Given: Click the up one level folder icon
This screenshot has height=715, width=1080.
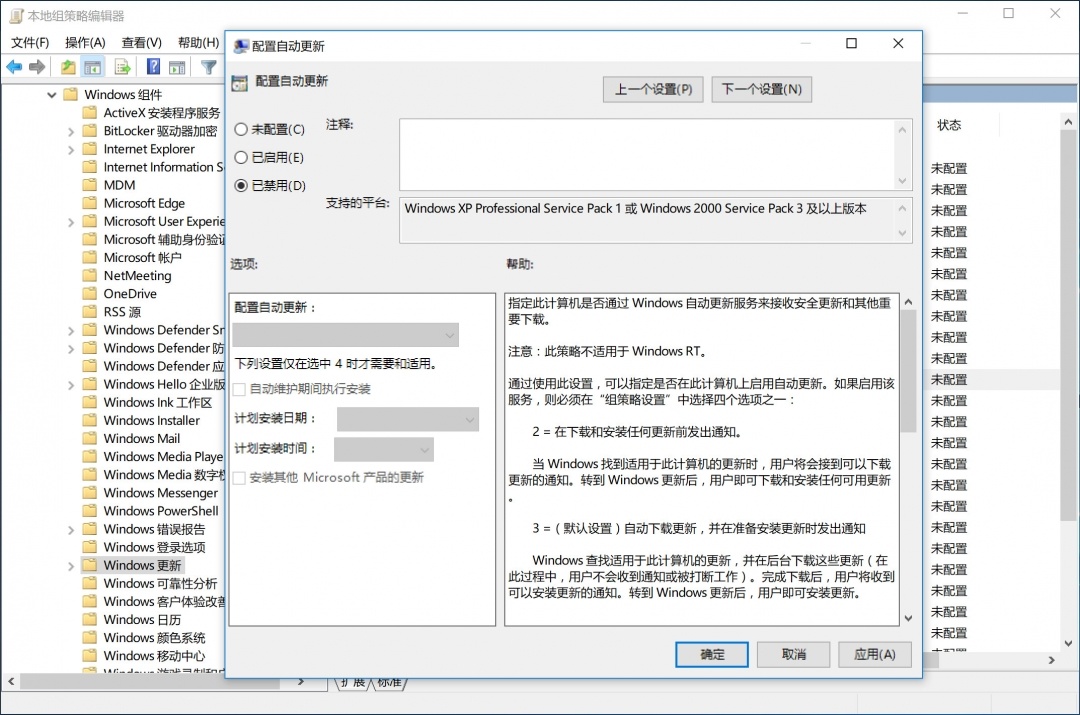Looking at the screenshot, I should tap(68, 66).
